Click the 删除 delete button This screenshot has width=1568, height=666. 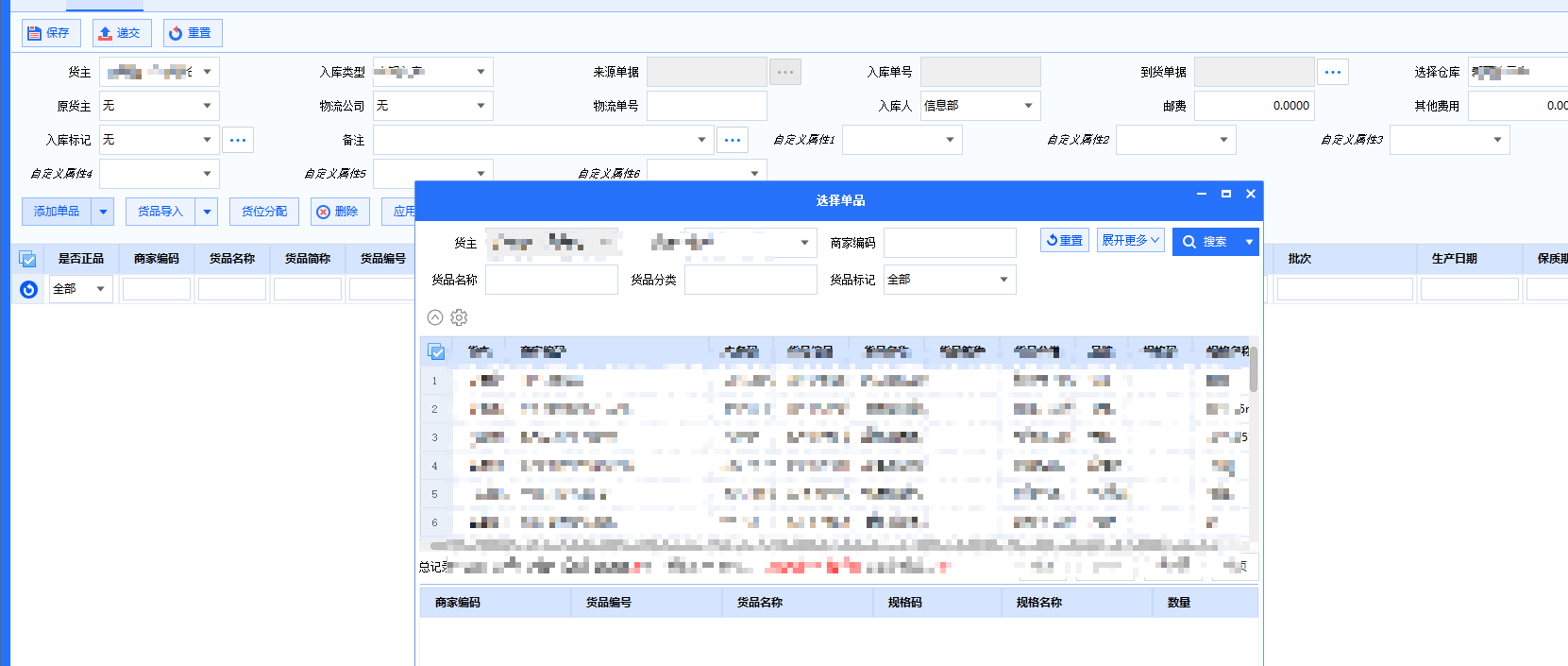(x=339, y=212)
